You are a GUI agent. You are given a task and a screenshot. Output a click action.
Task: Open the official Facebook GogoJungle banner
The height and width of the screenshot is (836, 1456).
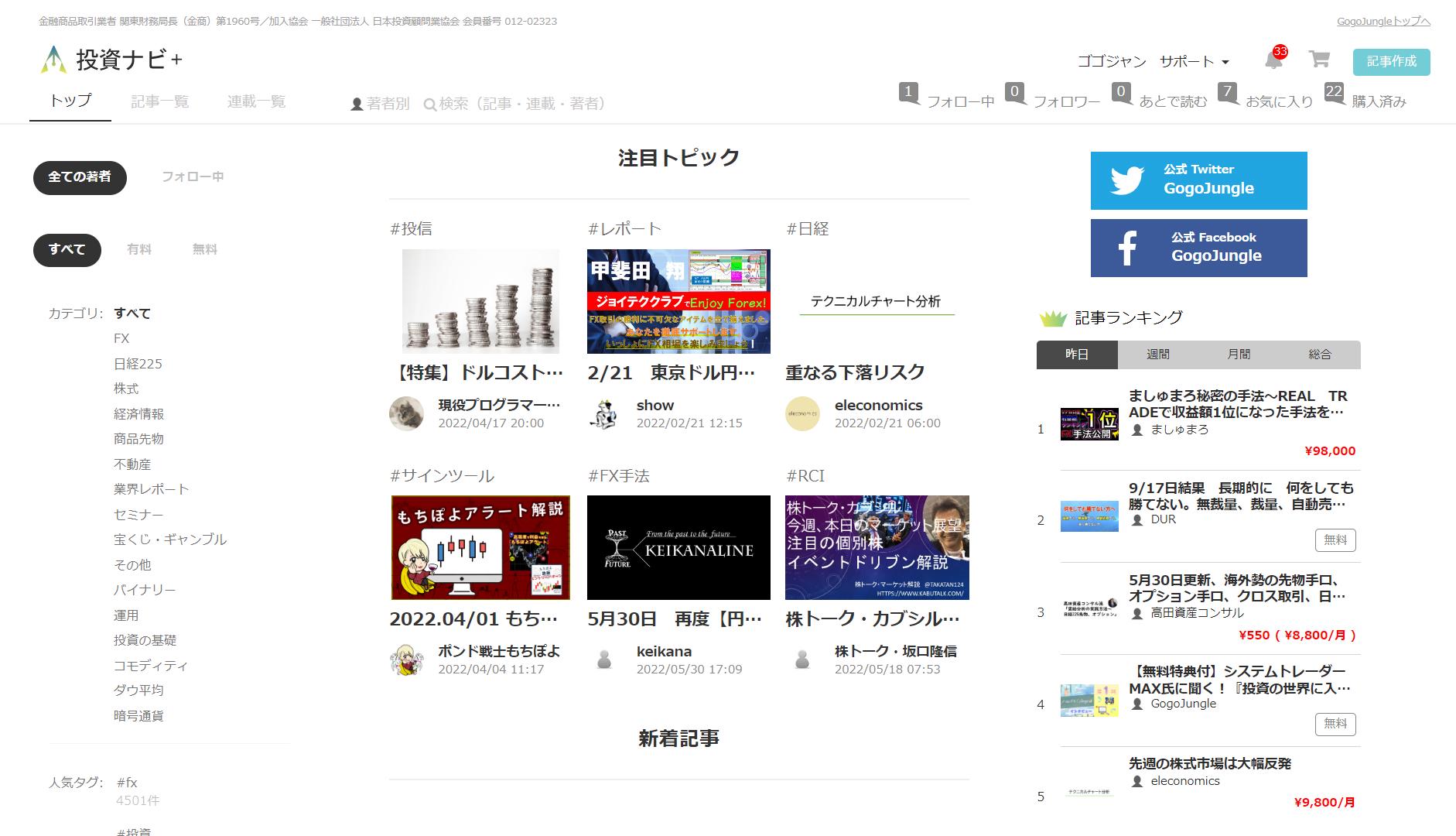pyautogui.click(x=1198, y=248)
